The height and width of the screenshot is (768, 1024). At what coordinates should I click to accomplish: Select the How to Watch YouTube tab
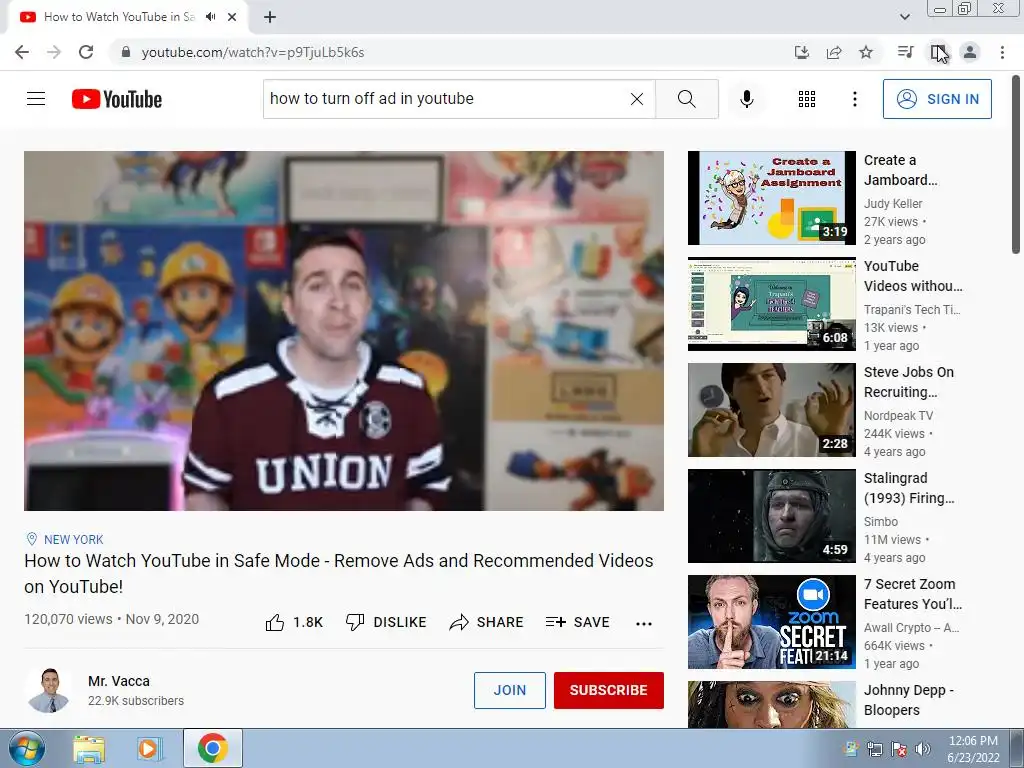[x=120, y=17]
